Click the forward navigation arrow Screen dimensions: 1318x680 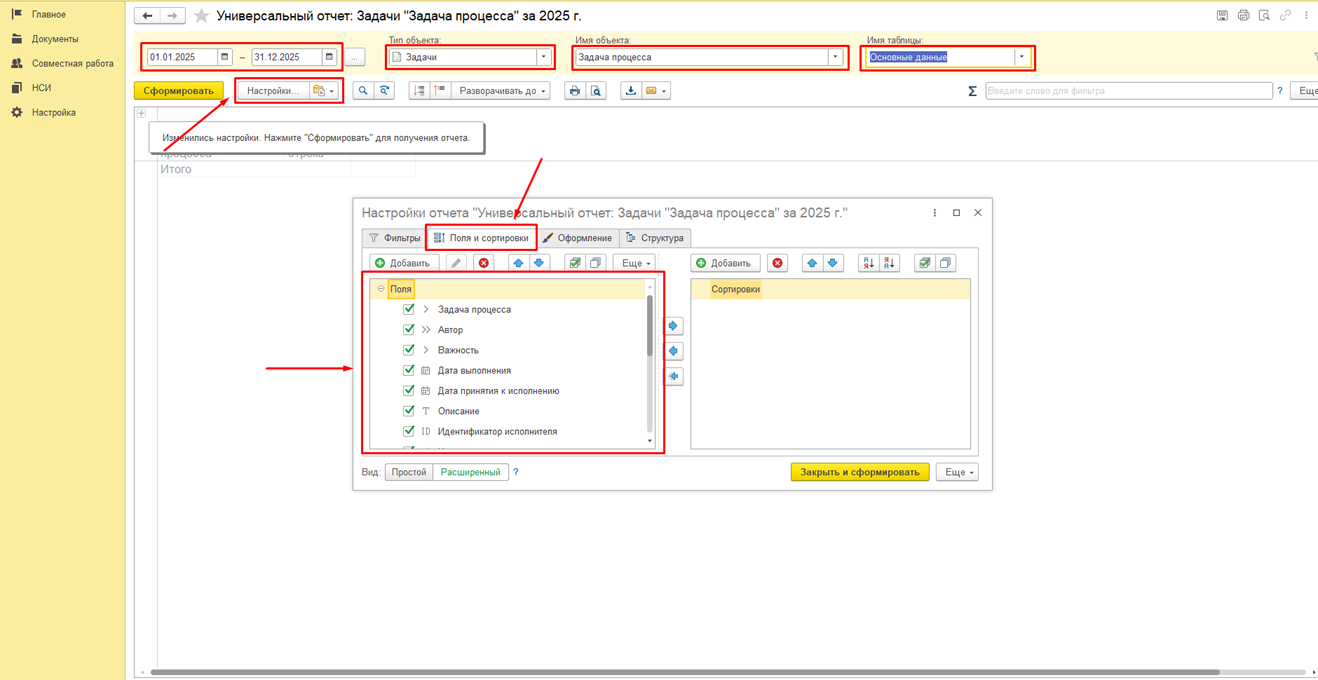pos(172,16)
